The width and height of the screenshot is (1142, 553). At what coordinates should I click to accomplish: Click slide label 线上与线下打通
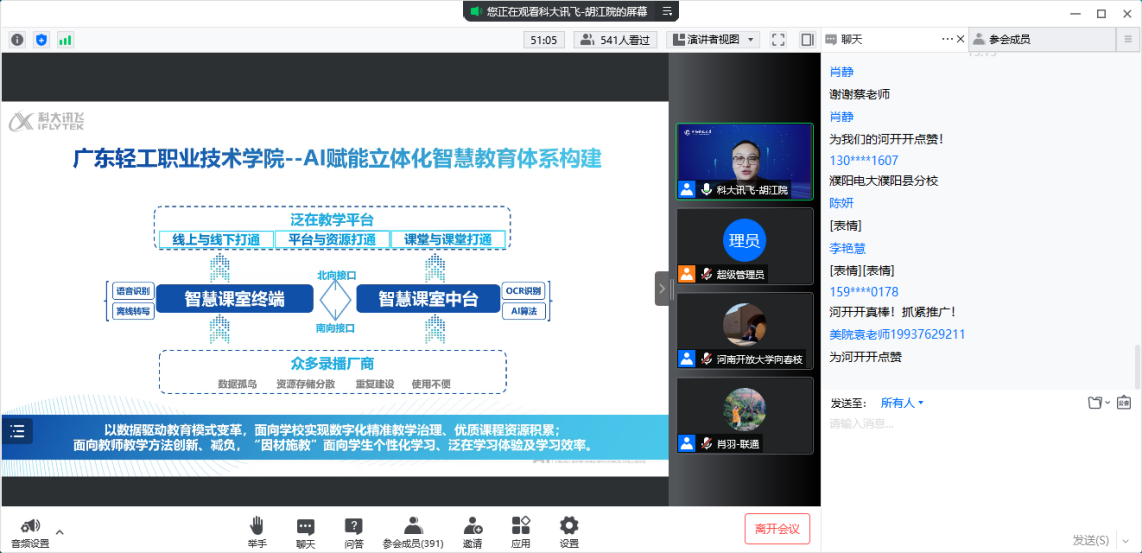pos(217,239)
